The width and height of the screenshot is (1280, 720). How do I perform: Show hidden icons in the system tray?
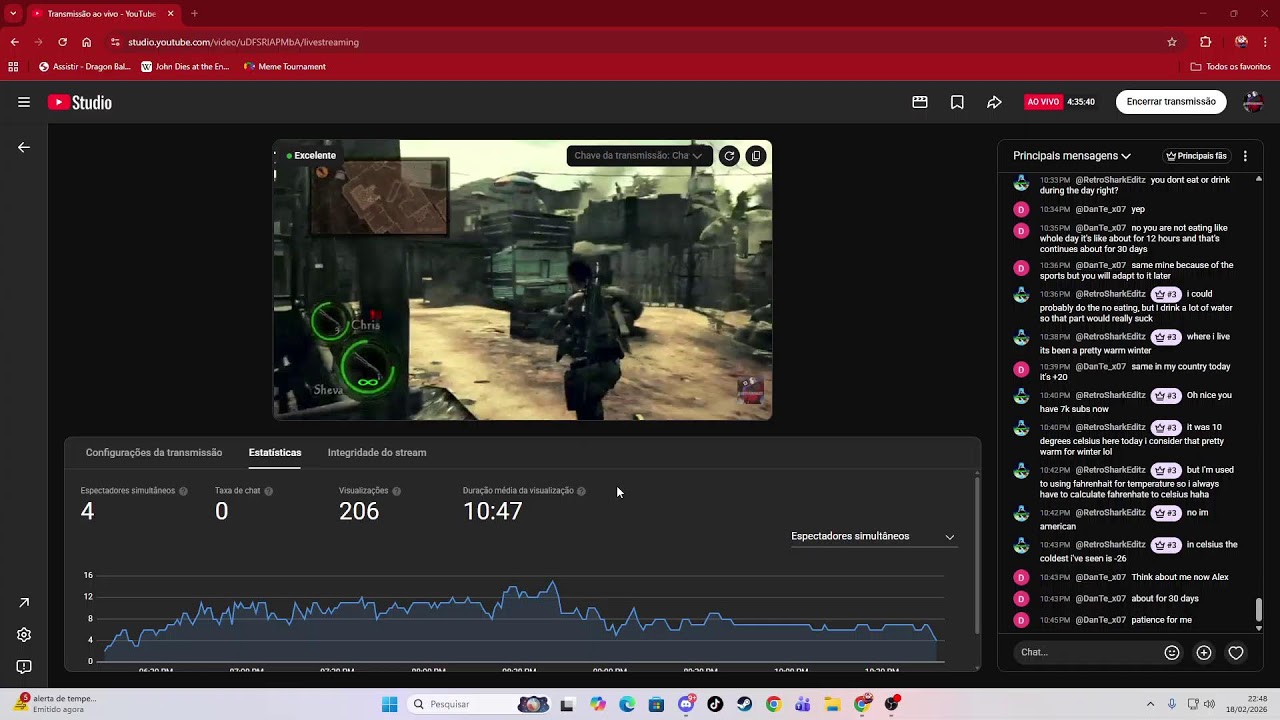[x=1150, y=704]
